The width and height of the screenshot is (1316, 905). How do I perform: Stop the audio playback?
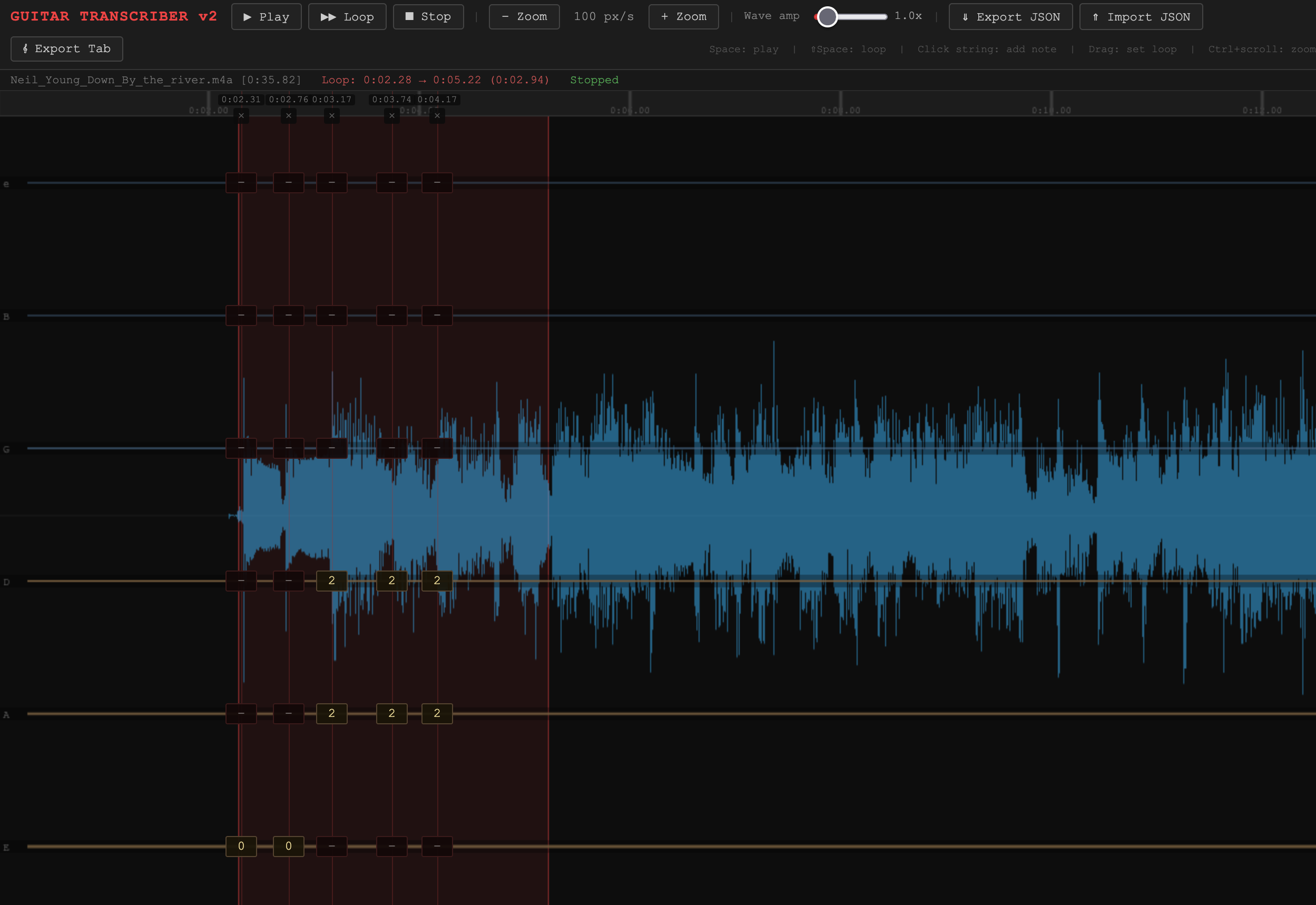[x=428, y=17]
